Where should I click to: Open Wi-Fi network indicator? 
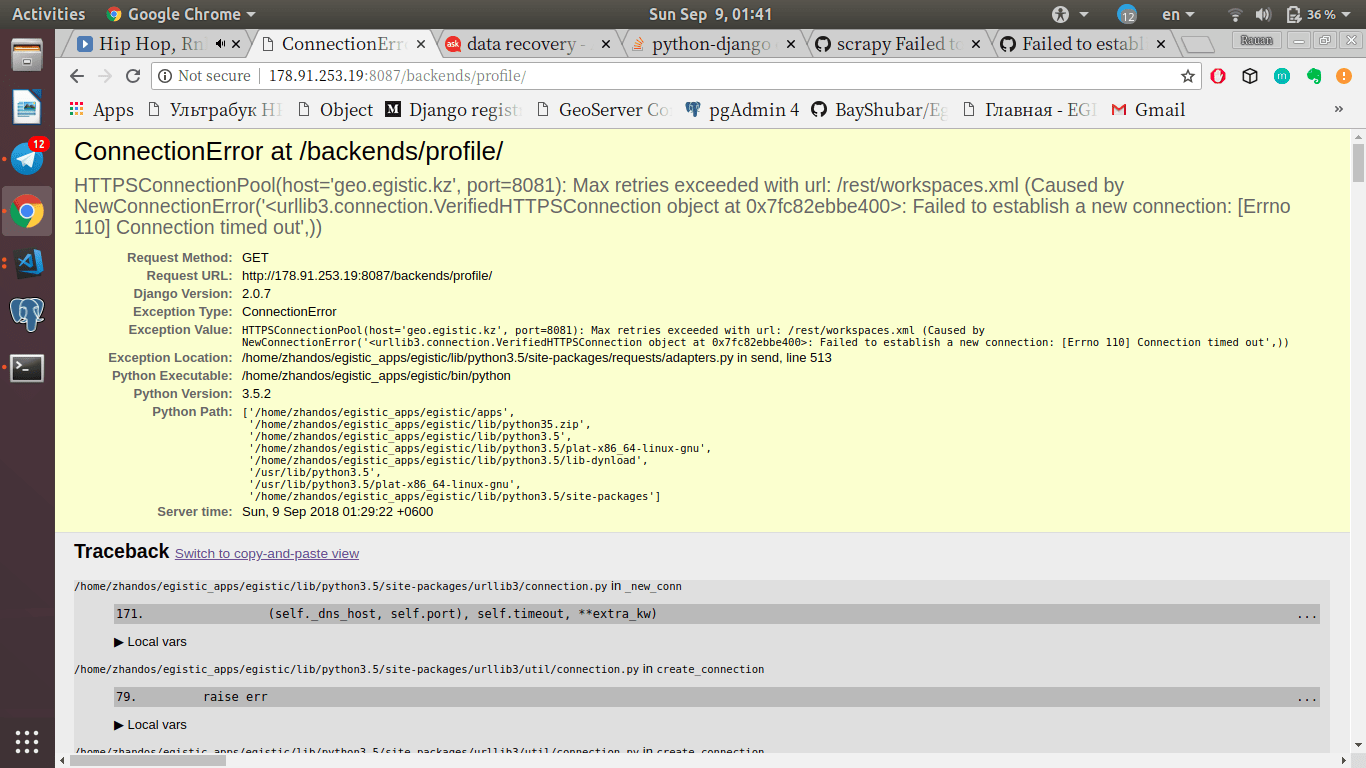(x=1235, y=14)
